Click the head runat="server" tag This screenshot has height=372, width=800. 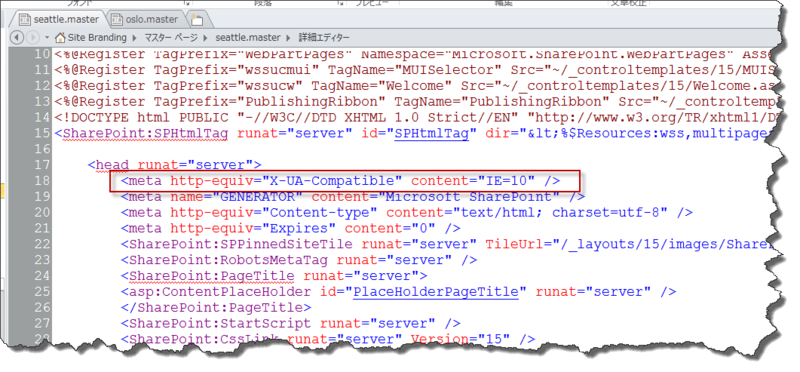coord(174,165)
